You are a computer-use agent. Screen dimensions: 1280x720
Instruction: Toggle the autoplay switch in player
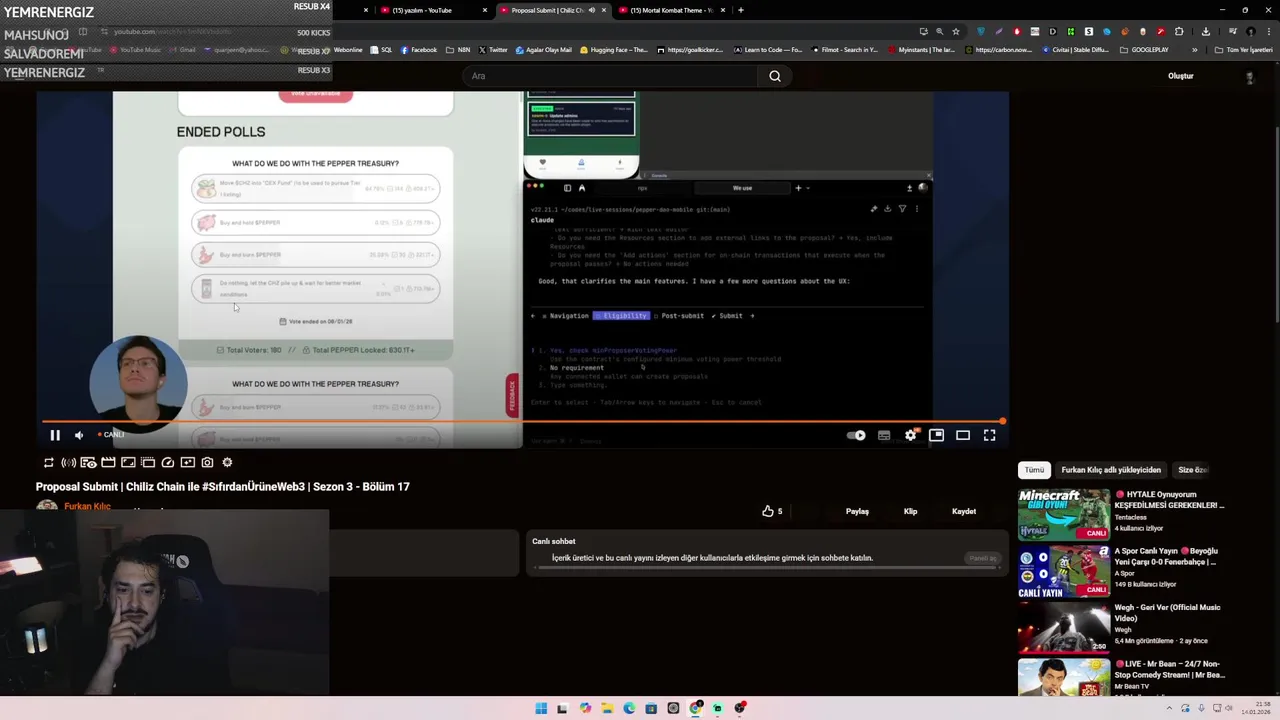857,435
